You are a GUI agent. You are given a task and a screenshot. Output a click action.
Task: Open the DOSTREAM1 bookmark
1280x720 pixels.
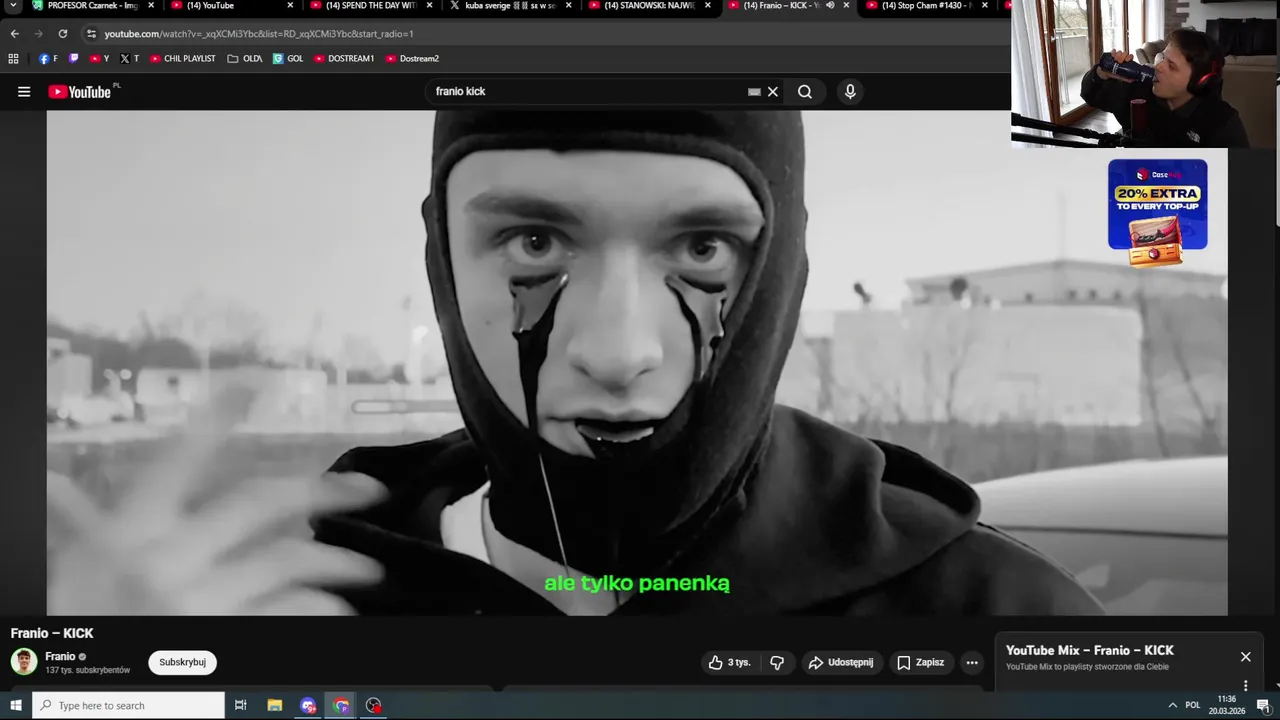[x=344, y=59]
